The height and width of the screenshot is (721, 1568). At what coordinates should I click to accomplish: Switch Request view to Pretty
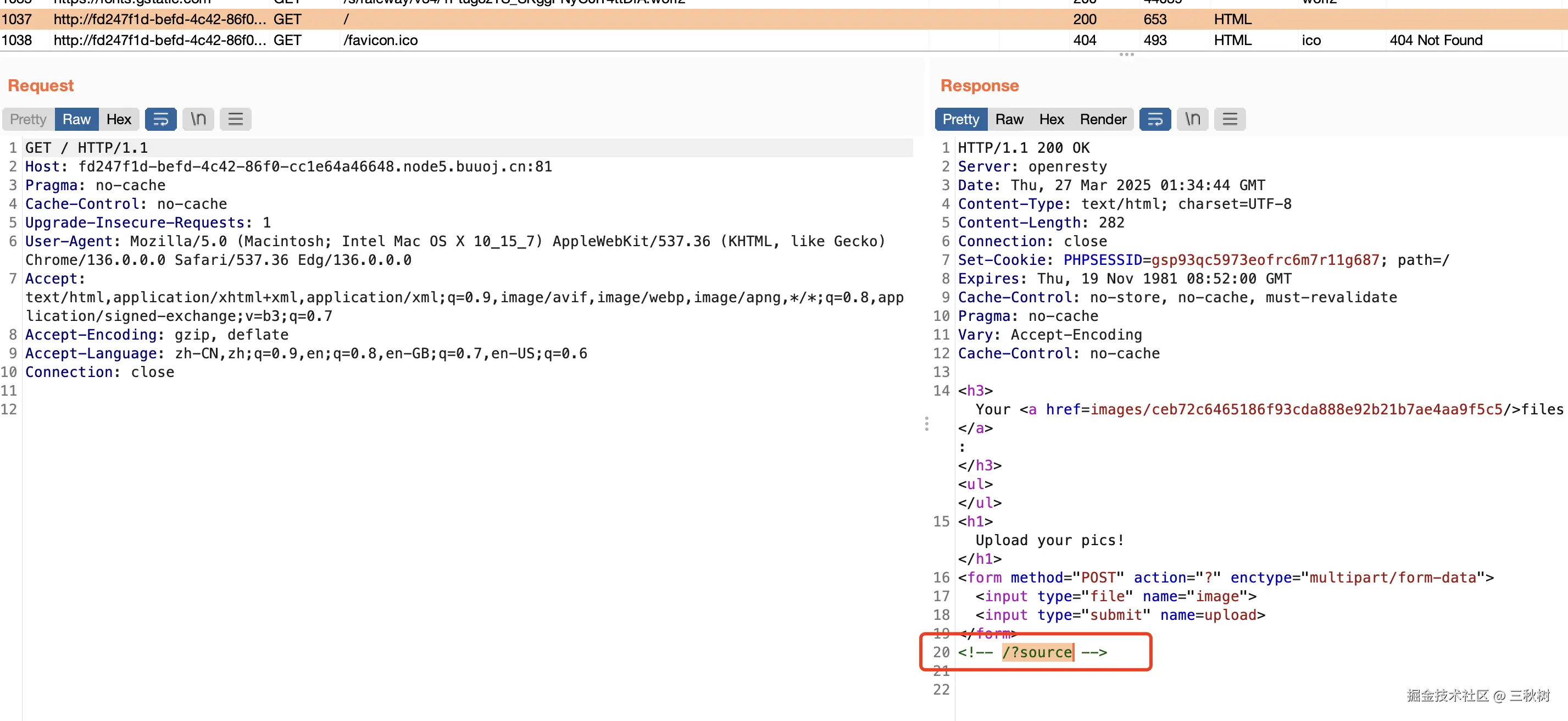pyautogui.click(x=28, y=119)
